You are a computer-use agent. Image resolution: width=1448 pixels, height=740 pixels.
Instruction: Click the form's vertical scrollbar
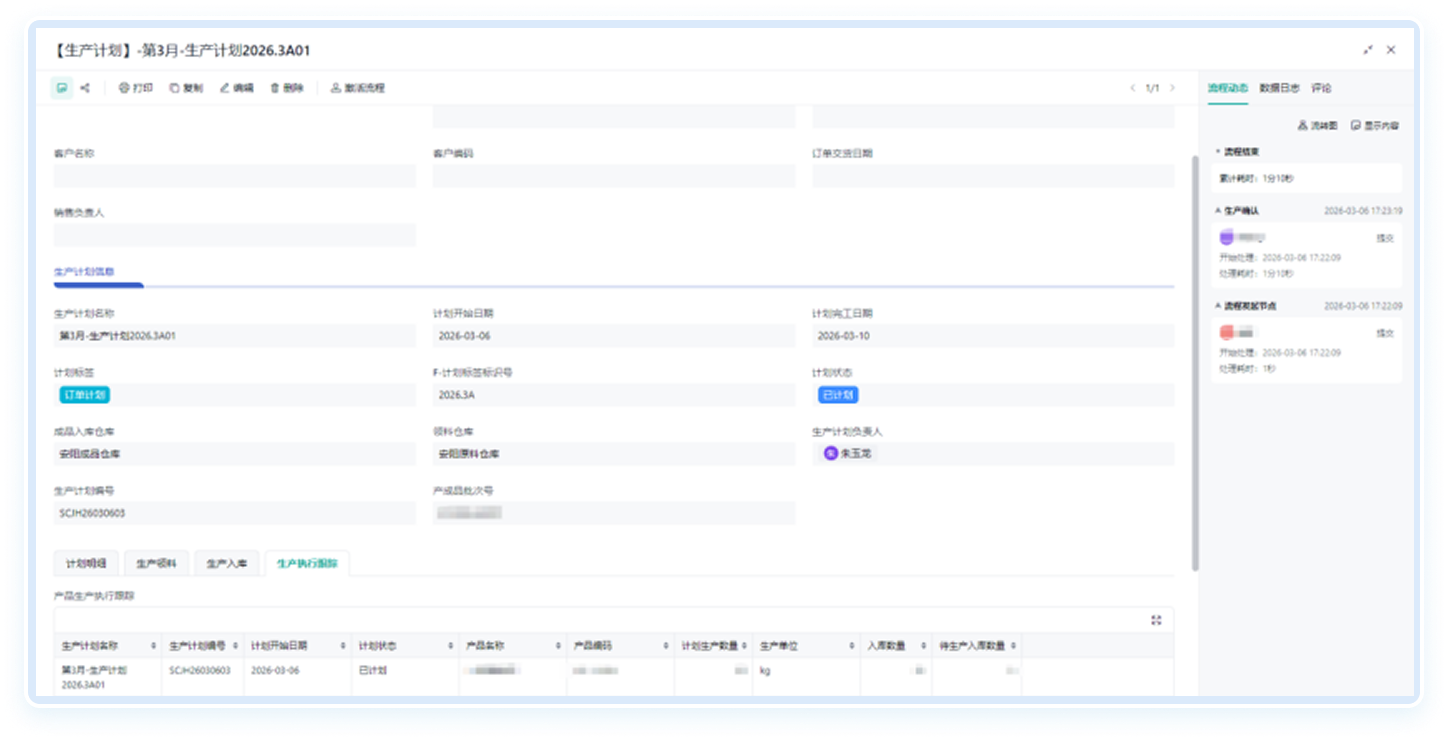point(1194,360)
